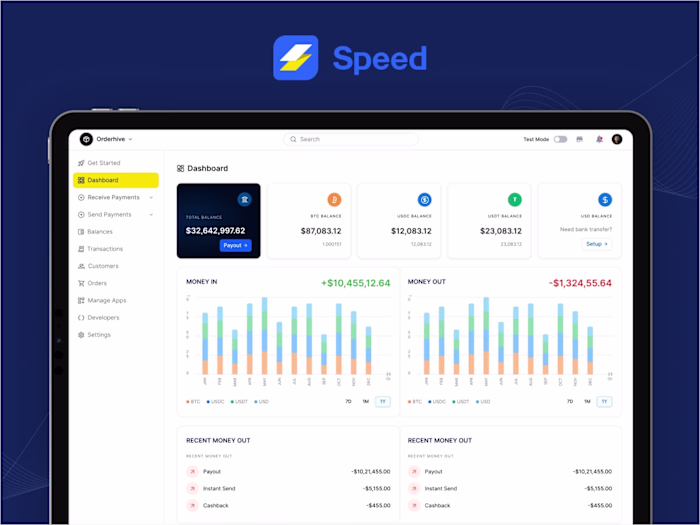Open Payout row in left recent list

click(288, 471)
